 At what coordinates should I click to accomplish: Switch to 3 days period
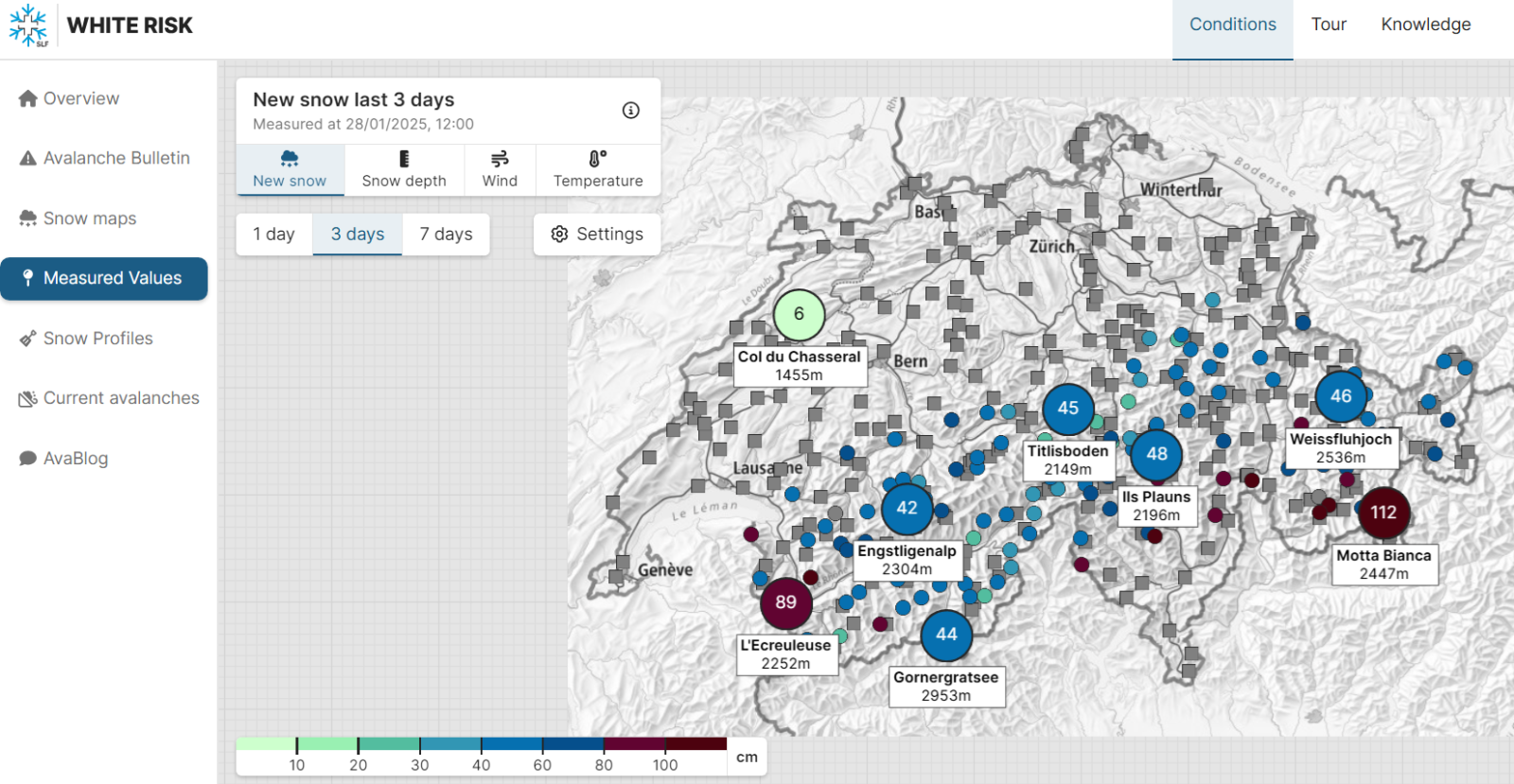[358, 234]
